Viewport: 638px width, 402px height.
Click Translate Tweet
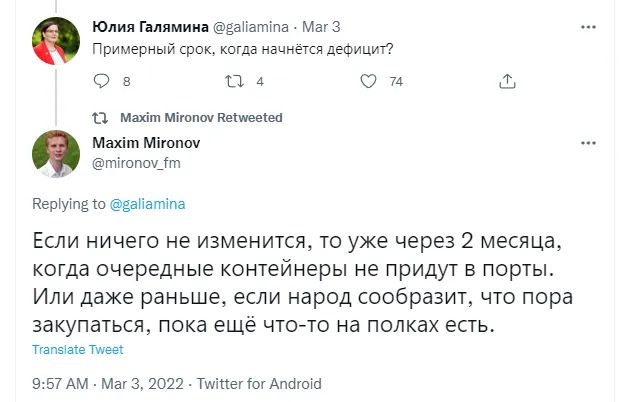[78, 350]
